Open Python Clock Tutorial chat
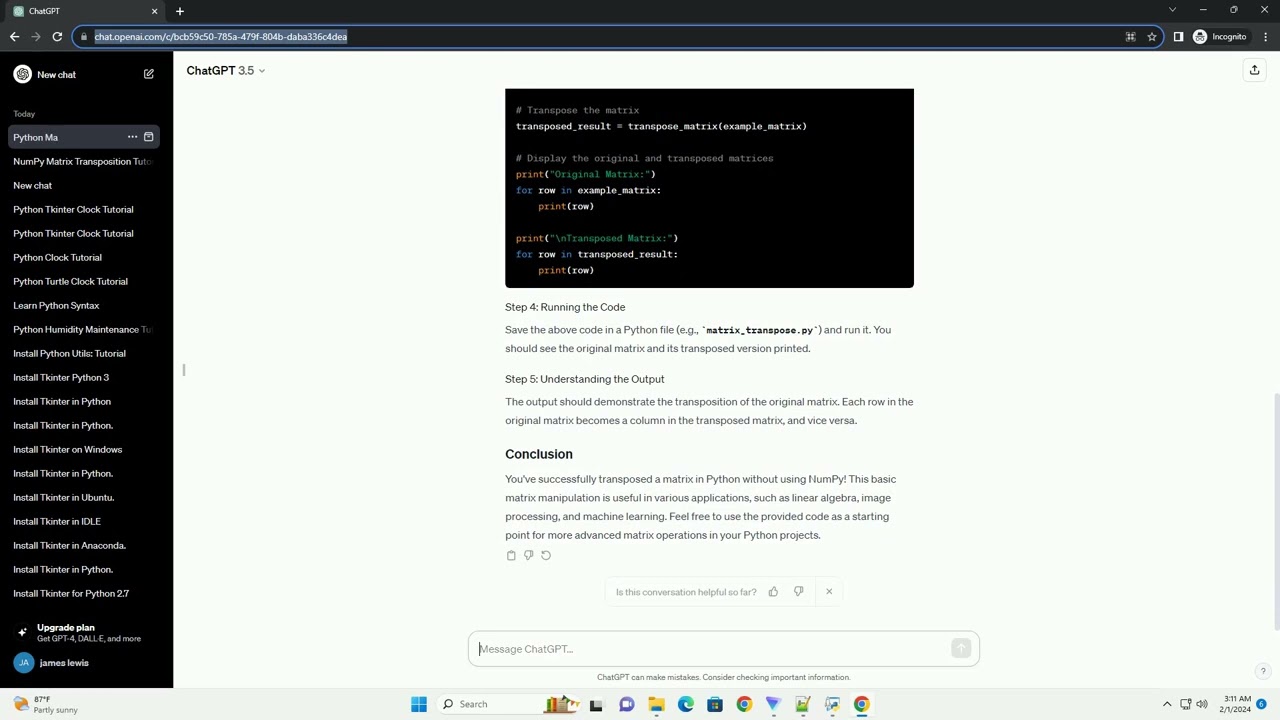The image size is (1280, 720). tap(82, 257)
